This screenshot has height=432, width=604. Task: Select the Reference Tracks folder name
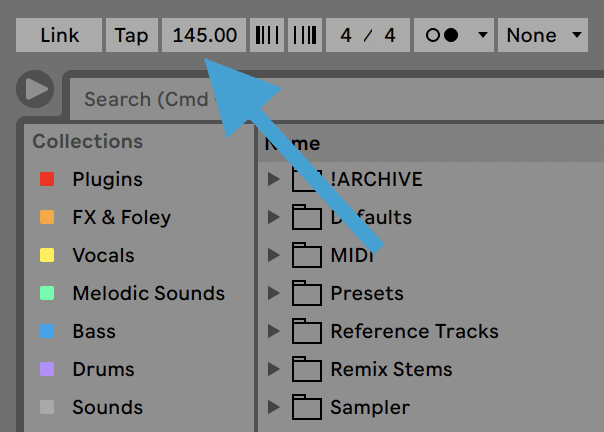pos(414,331)
